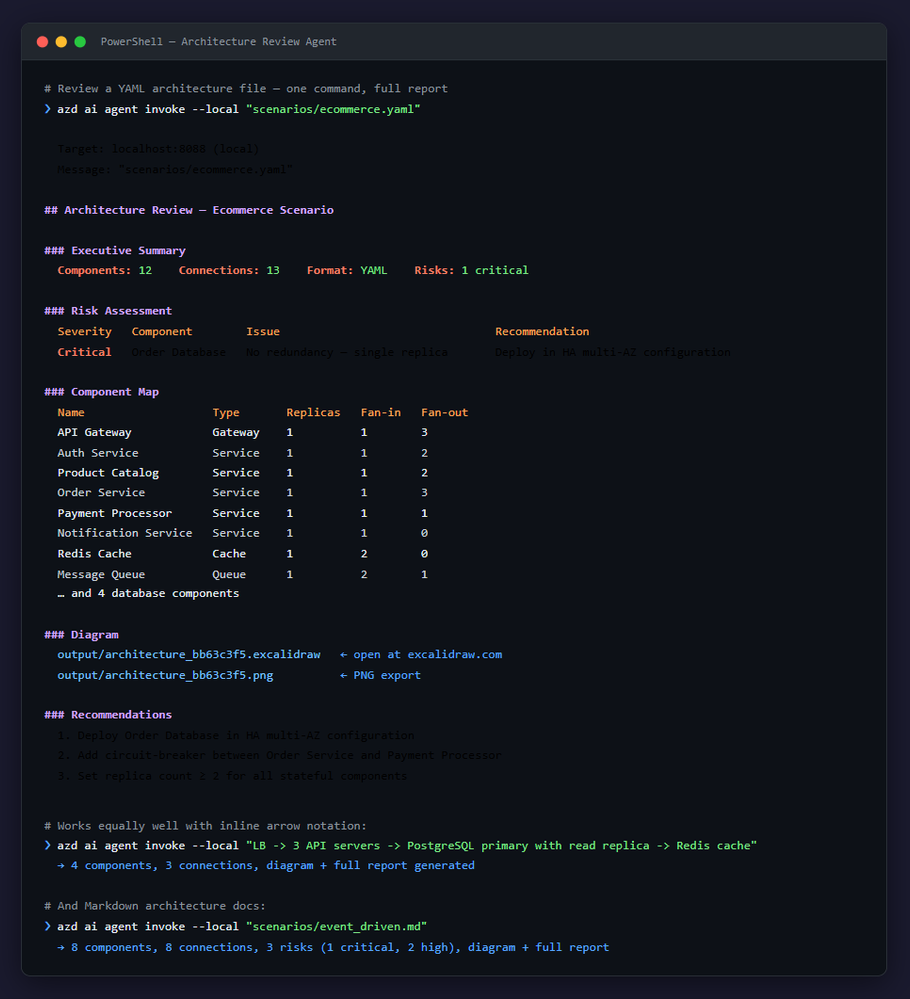
Task: Click the 'Message Queue' row name
Action: [101, 574]
